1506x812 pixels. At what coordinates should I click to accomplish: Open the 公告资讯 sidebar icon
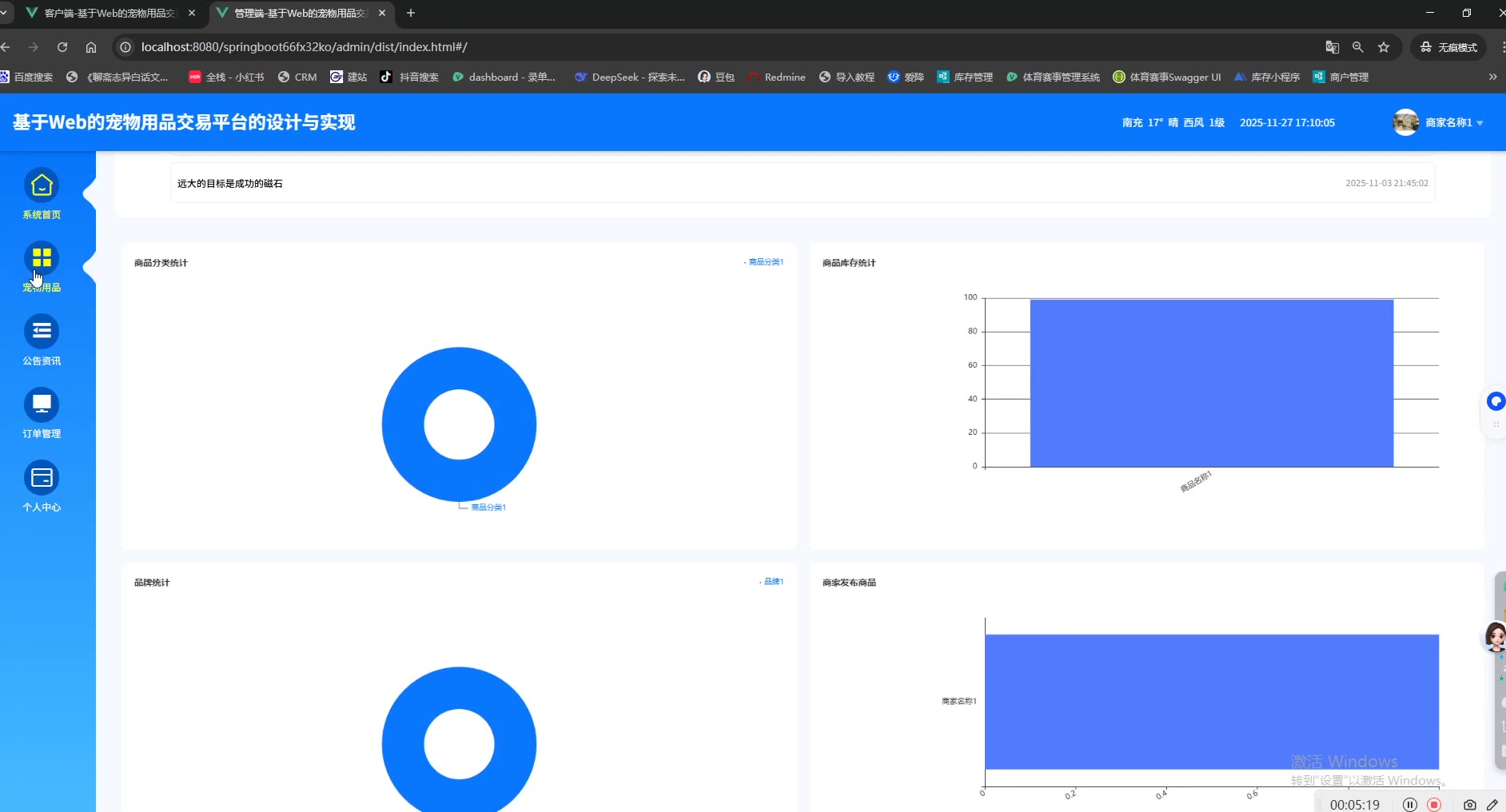coord(42,332)
